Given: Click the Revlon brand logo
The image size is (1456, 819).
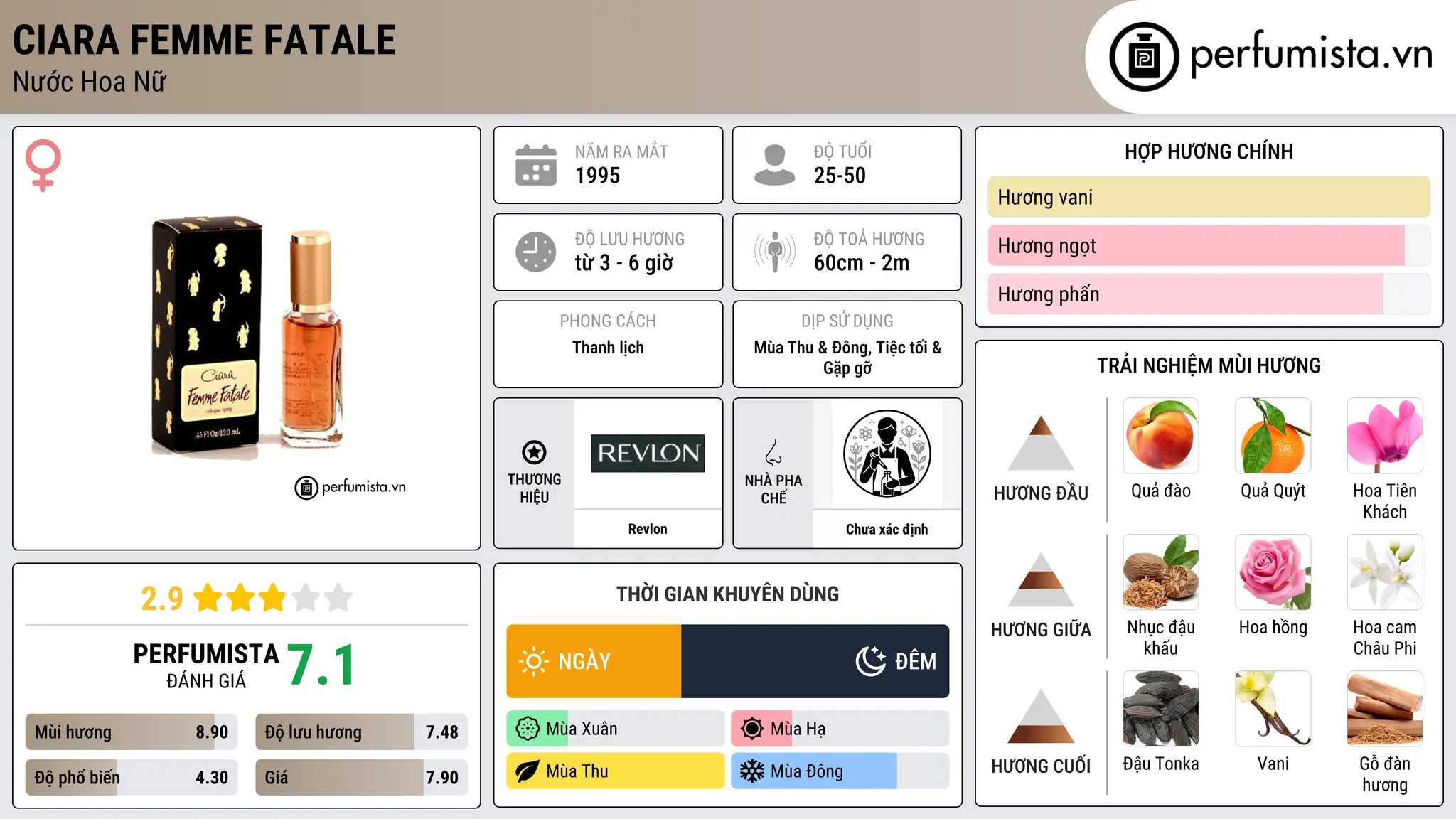Looking at the screenshot, I should click(x=648, y=454).
